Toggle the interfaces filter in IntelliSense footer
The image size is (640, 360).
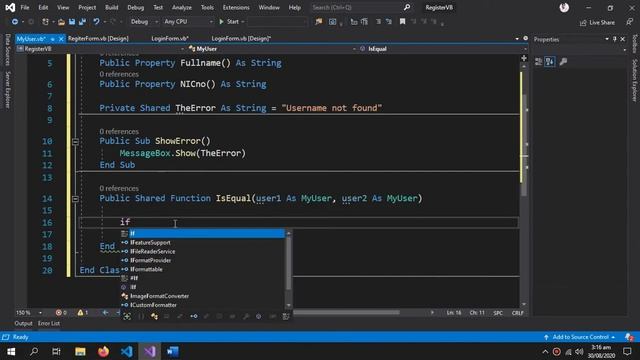coord(193,316)
